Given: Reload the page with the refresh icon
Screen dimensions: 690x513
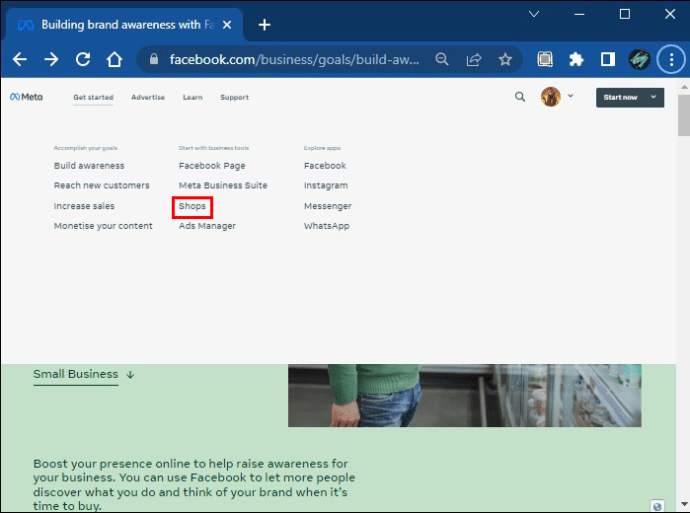Looking at the screenshot, I should (83, 59).
